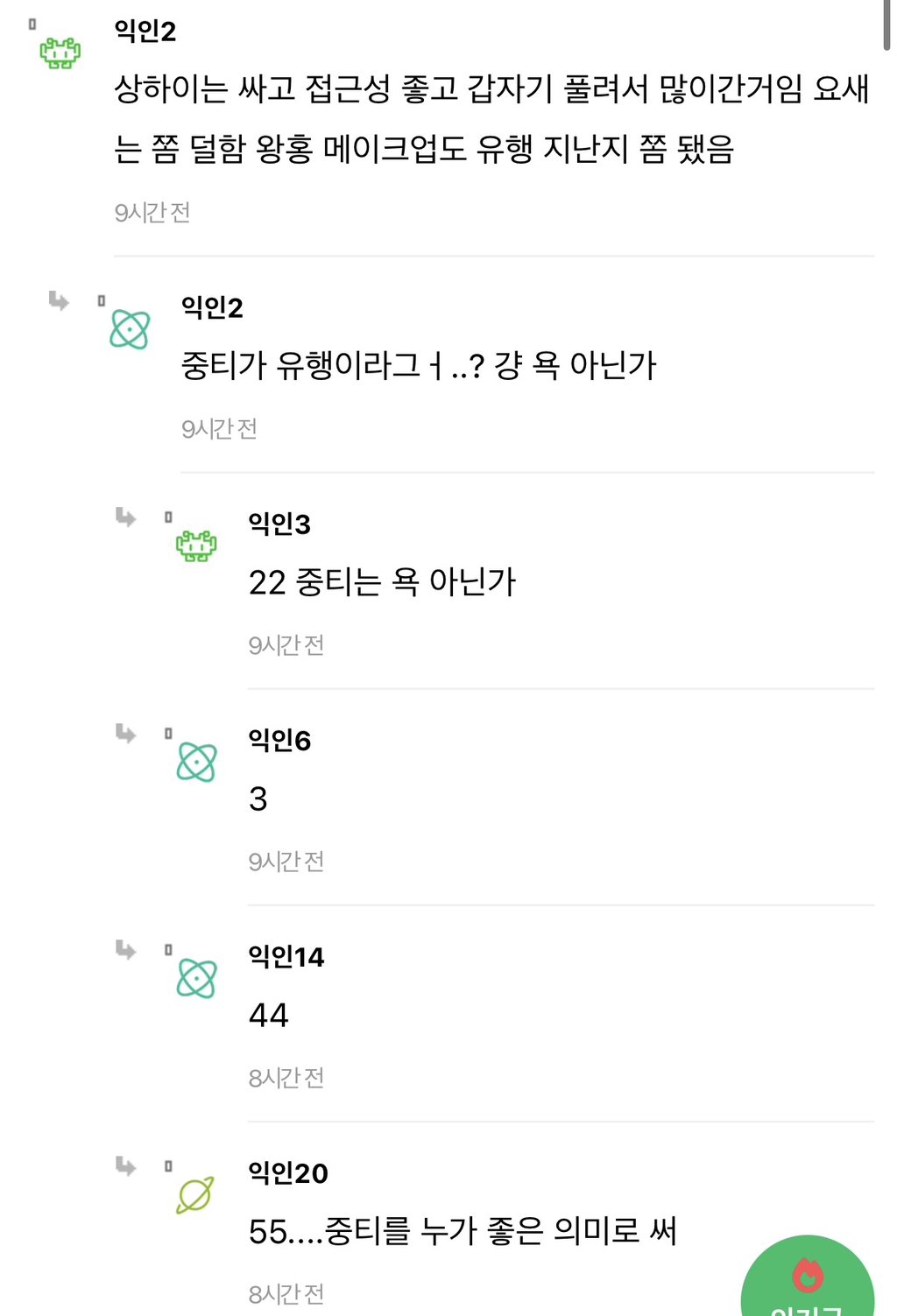
Task: Expand the reply arrow beside 익인6's comment
Action: [125, 735]
